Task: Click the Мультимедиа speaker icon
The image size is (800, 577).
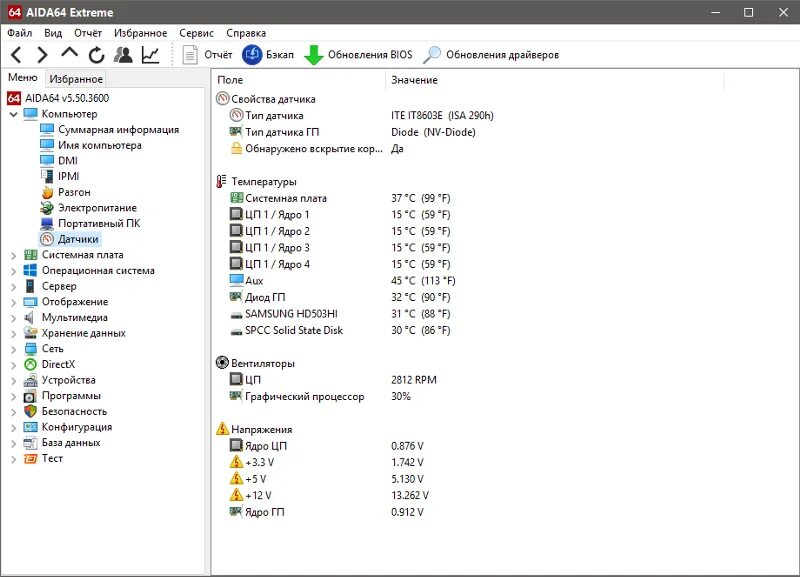Action: point(31,317)
